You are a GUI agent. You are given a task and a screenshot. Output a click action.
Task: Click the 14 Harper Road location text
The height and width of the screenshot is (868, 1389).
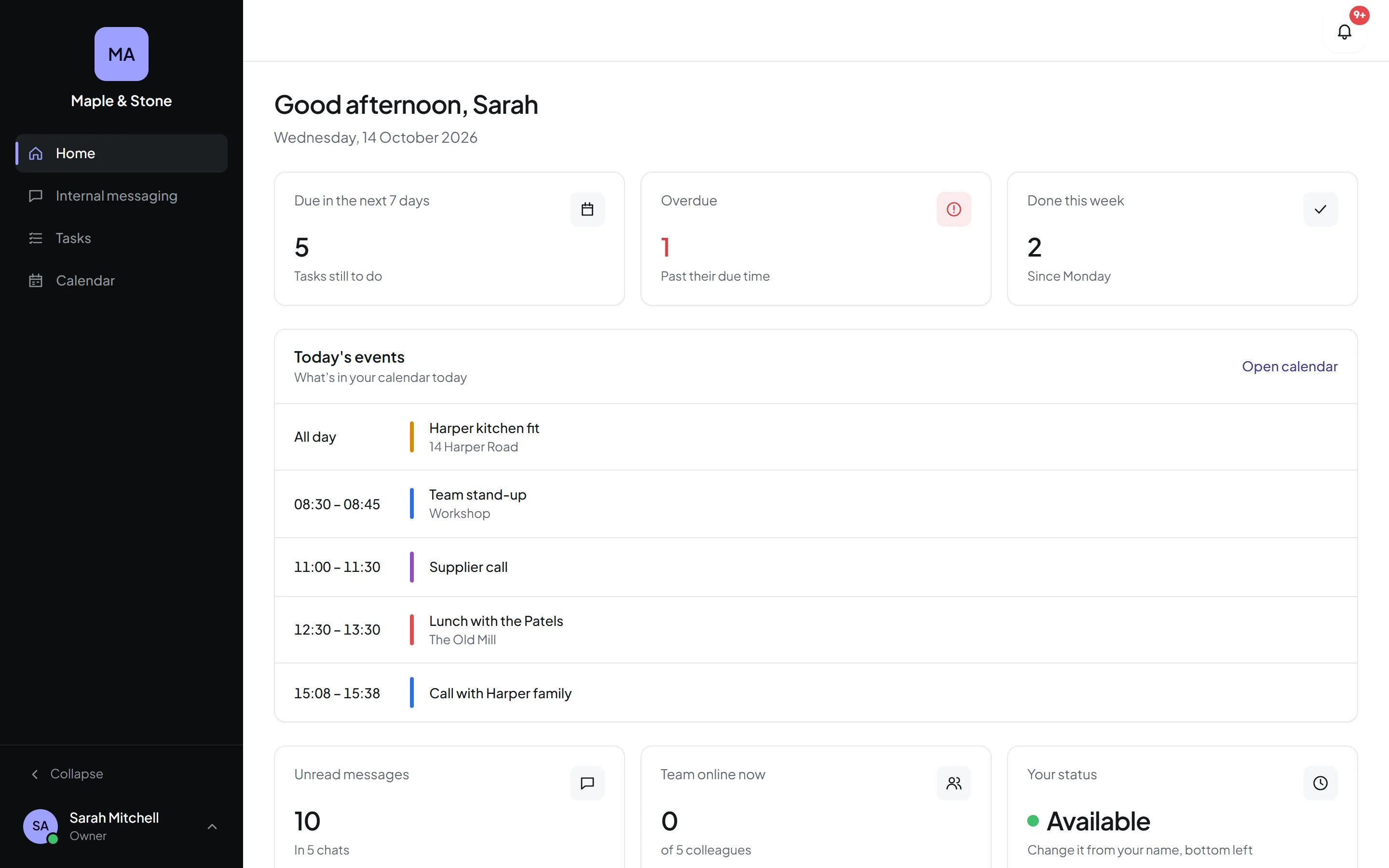coord(474,447)
